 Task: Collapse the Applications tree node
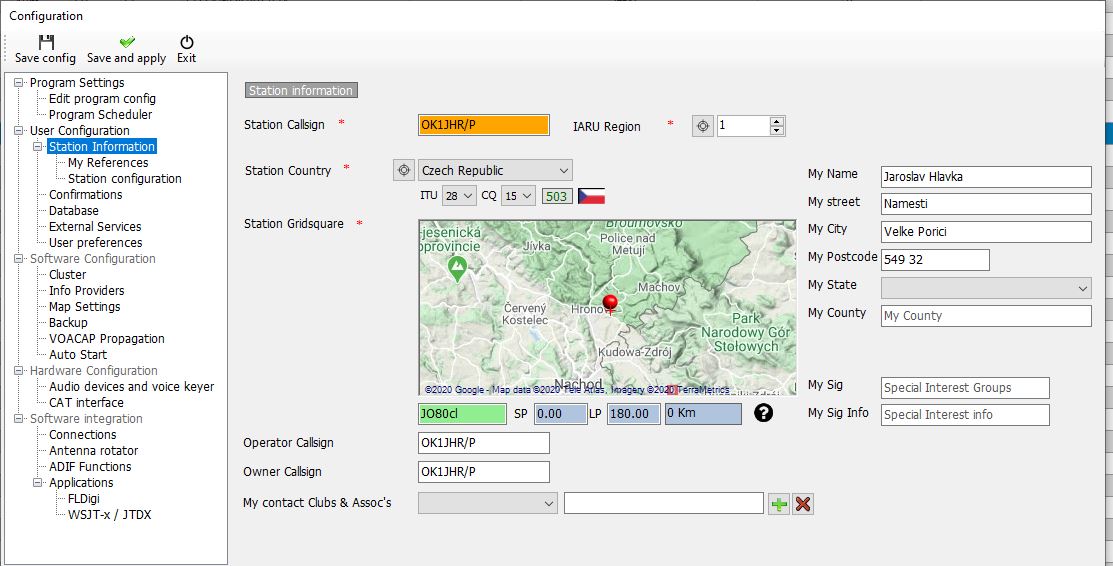click(38, 483)
